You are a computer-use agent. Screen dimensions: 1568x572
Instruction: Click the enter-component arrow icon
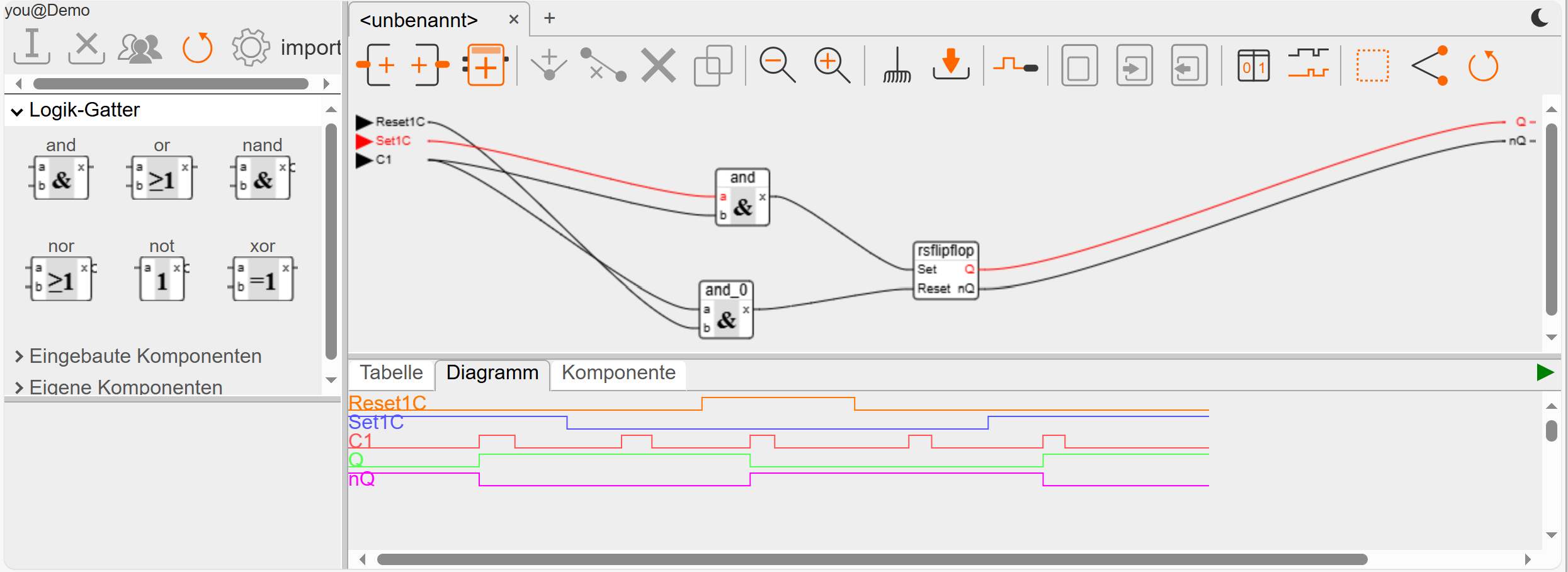point(1134,66)
